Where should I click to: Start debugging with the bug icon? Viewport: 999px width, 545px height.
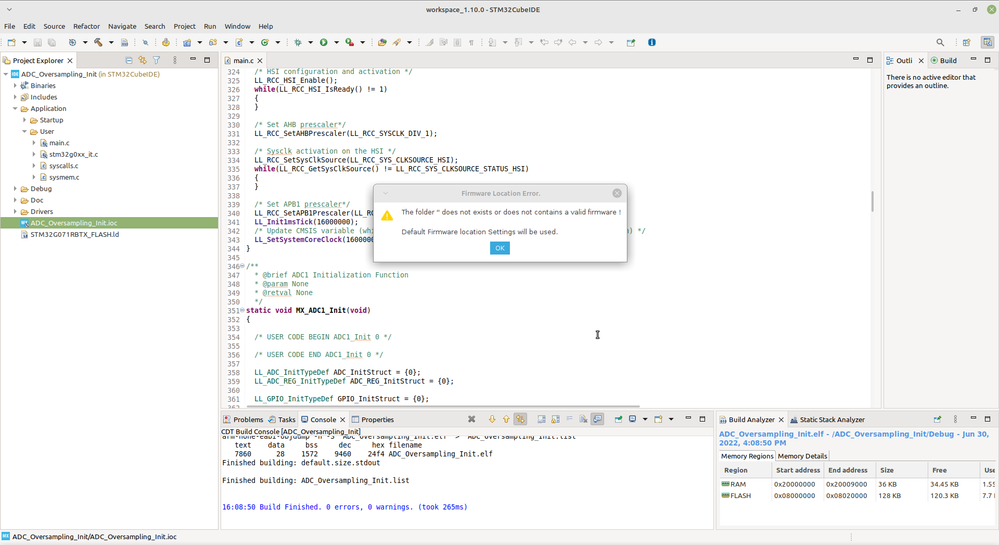[298, 43]
